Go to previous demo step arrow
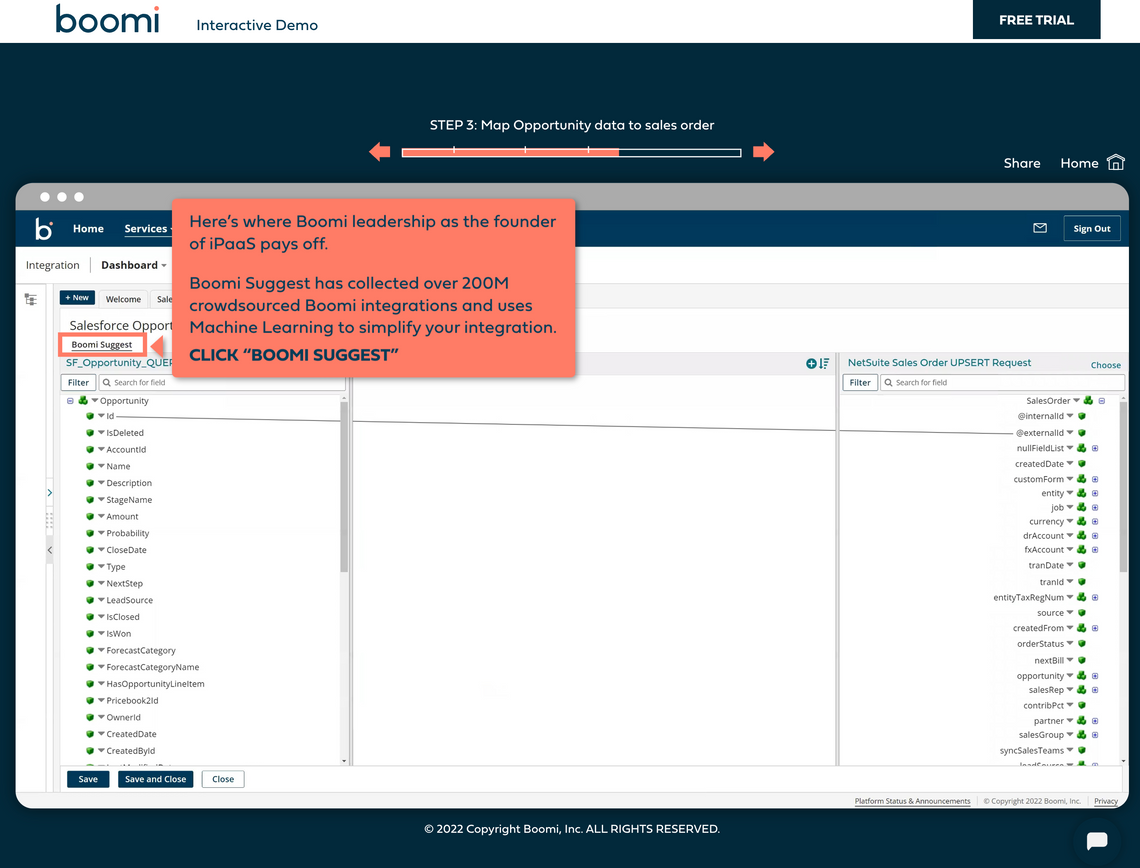1140x868 pixels. click(x=380, y=152)
